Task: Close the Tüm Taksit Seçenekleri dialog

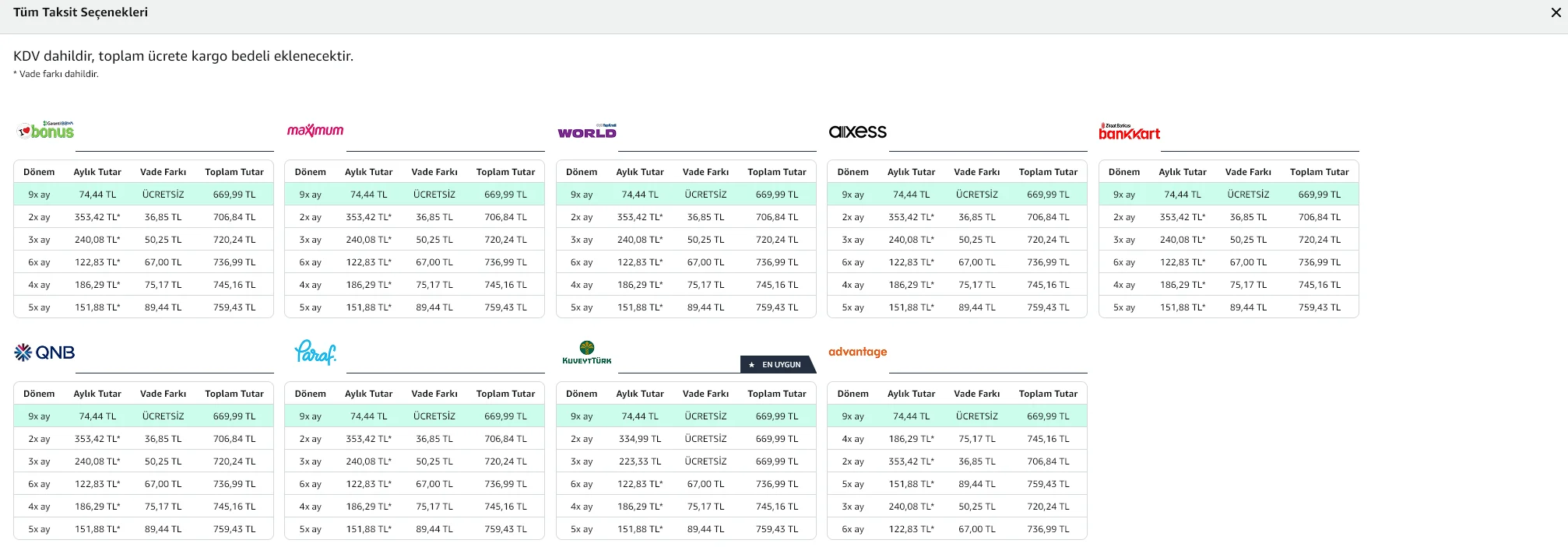Action: click(x=1556, y=12)
